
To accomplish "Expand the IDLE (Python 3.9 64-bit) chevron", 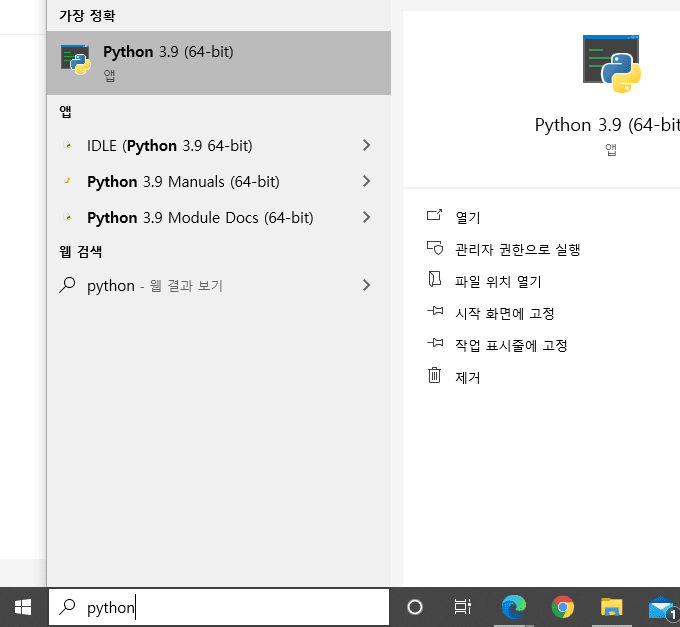I will (366, 145).
